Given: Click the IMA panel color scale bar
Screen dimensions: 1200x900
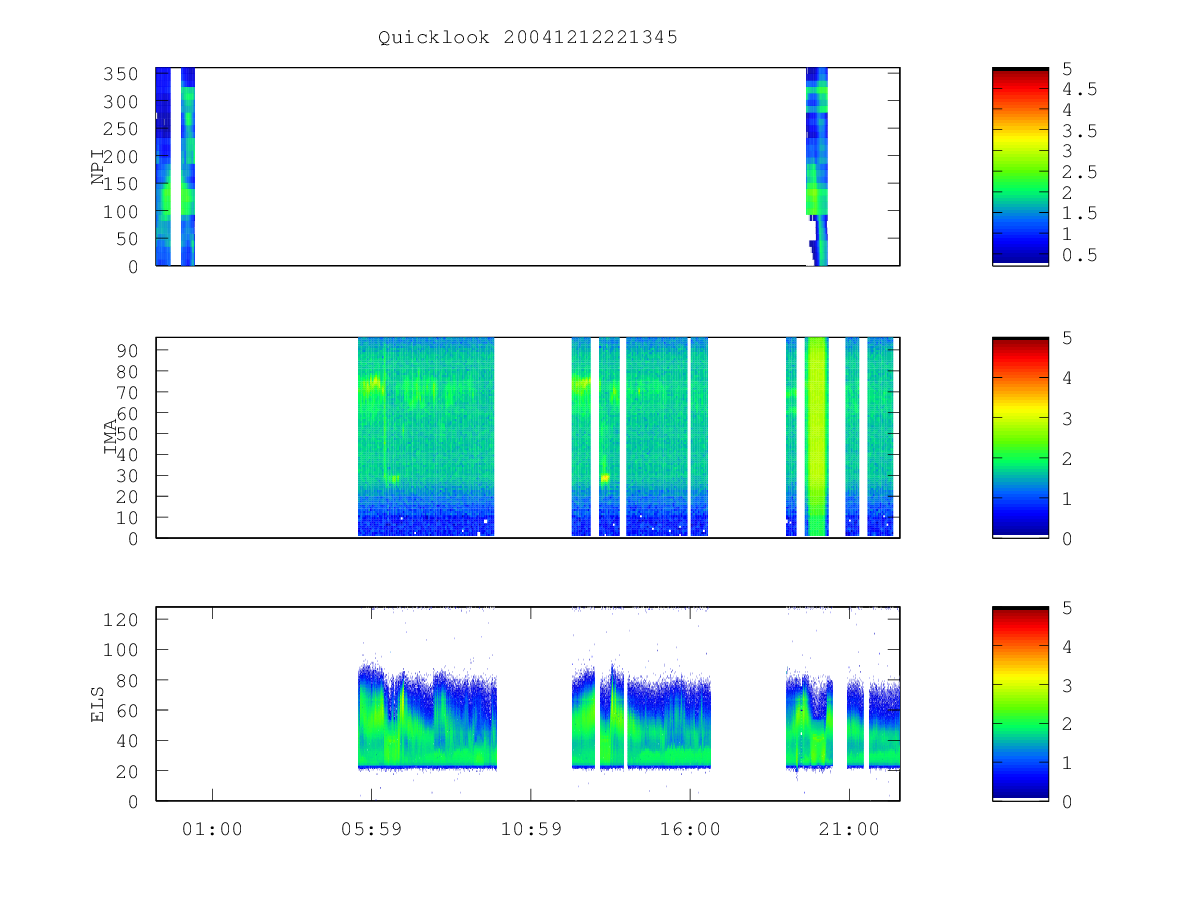Looking at the screenshot, I should (1020, 437).
